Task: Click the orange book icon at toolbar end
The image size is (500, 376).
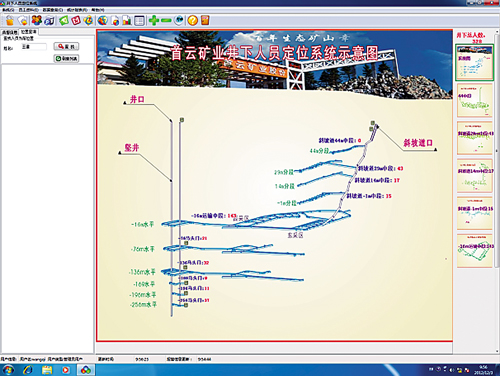Action: pos(205,20)
